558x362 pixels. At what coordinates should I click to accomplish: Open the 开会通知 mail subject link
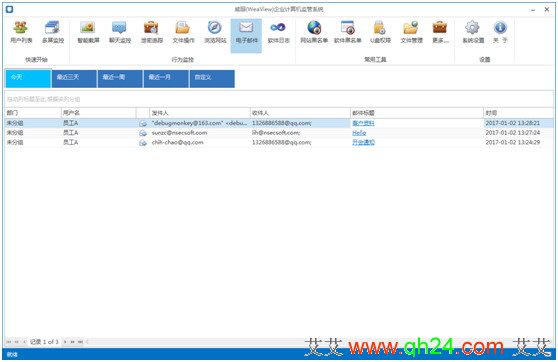(363, 142)
